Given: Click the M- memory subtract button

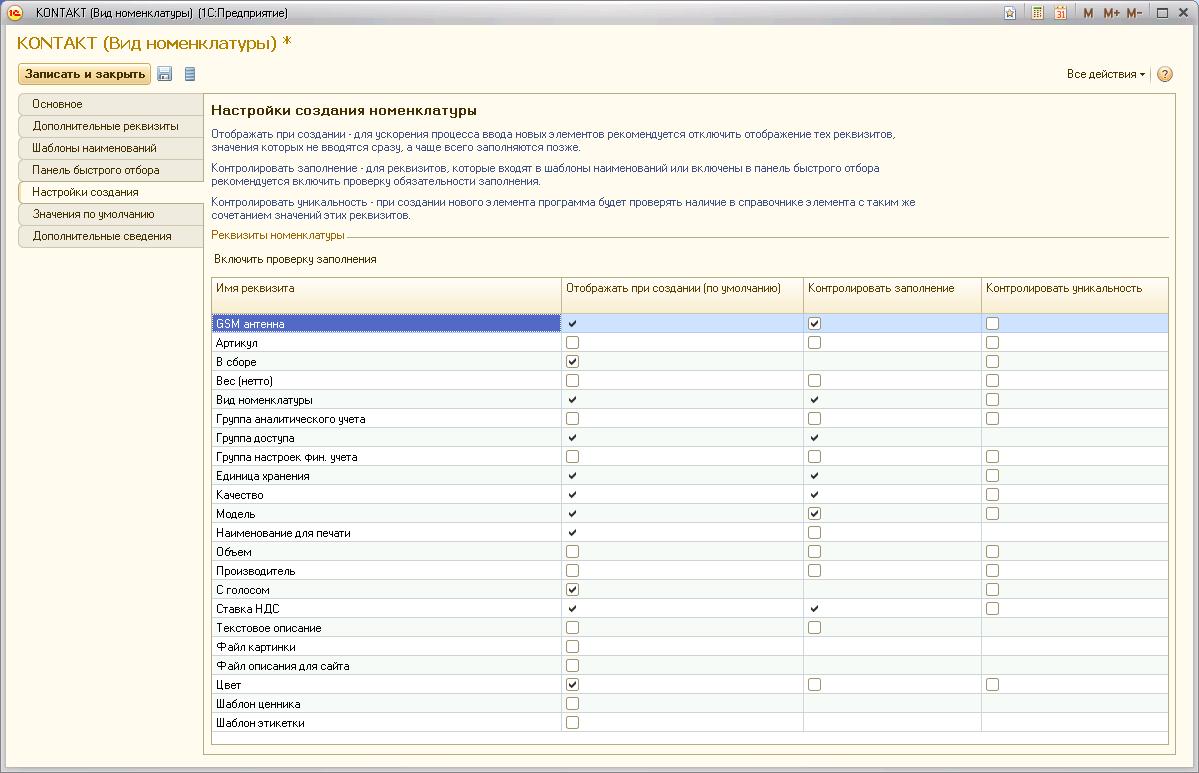Looking at the screenshot, I should point(1134,13).
